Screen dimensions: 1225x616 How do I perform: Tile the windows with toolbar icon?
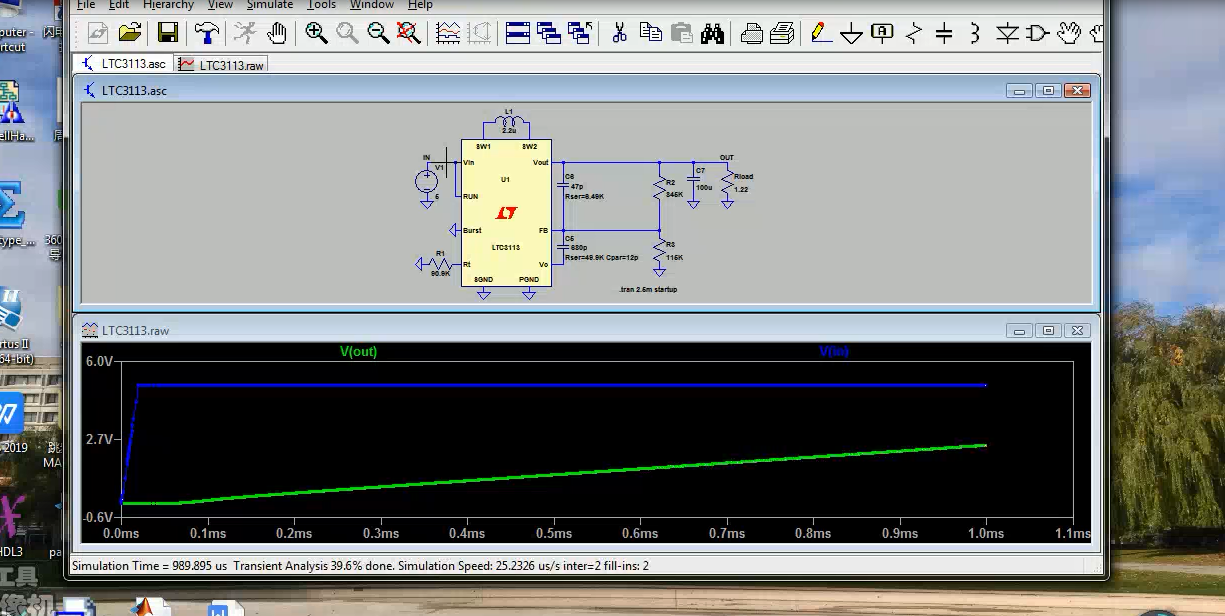tap(517, 33)
